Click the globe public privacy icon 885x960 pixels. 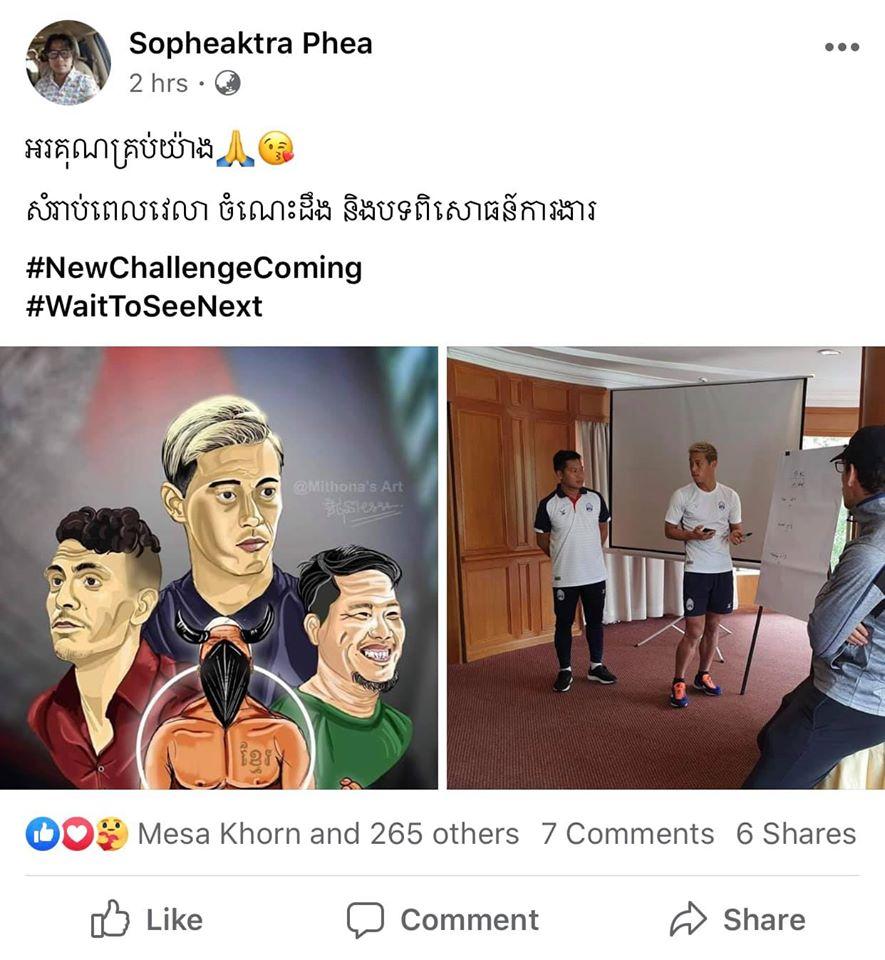click(227, 83)
